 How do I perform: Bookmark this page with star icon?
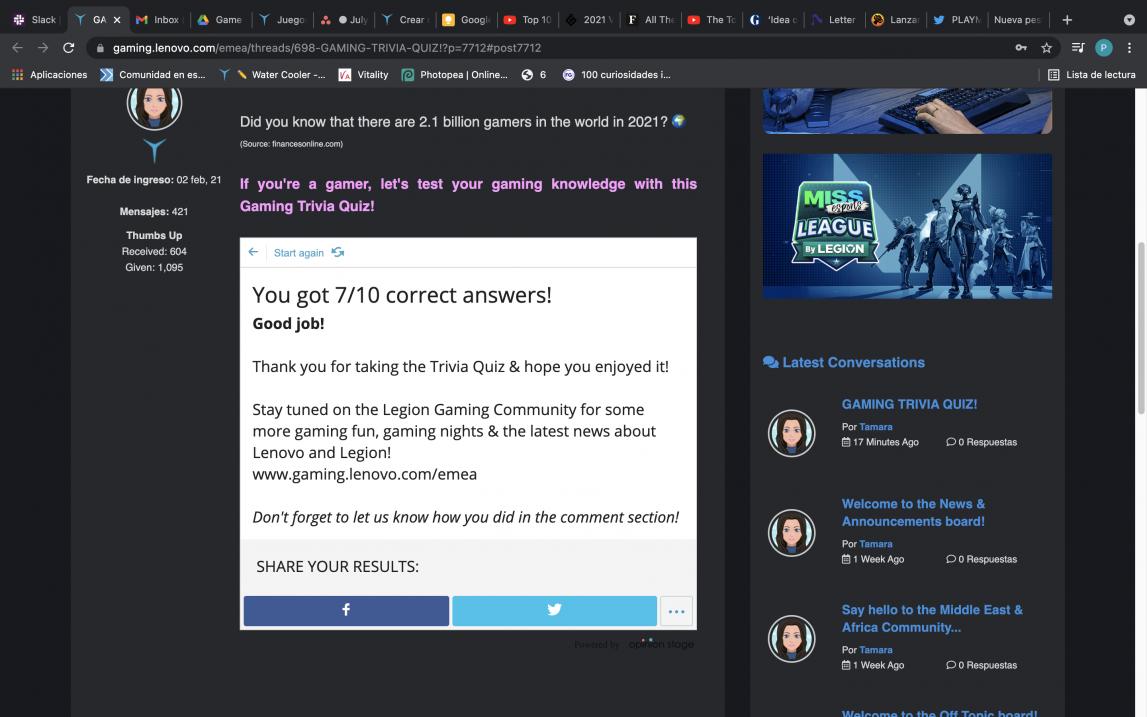pos(1046,48)
